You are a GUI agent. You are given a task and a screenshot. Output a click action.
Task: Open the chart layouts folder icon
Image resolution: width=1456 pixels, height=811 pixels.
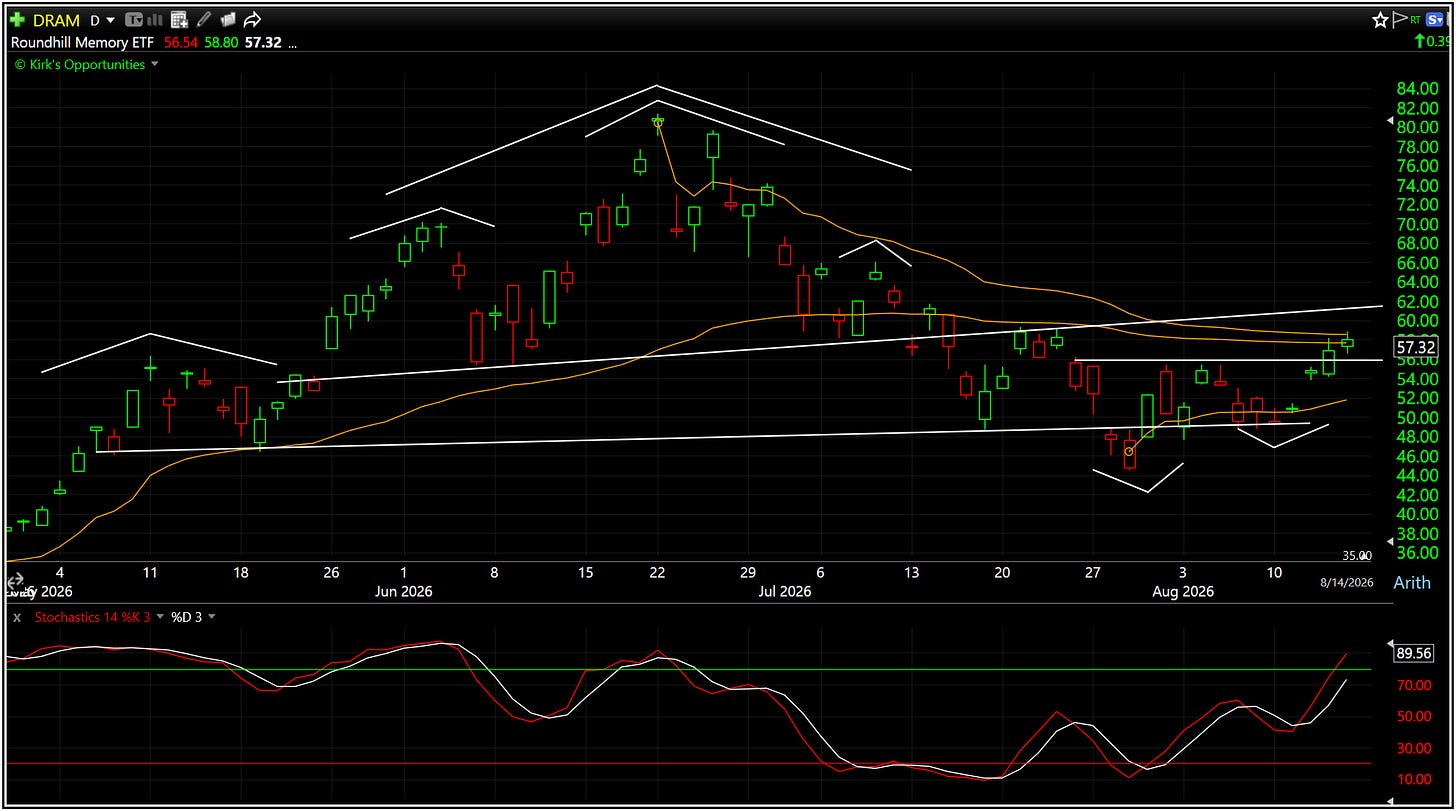coord(228,20)
